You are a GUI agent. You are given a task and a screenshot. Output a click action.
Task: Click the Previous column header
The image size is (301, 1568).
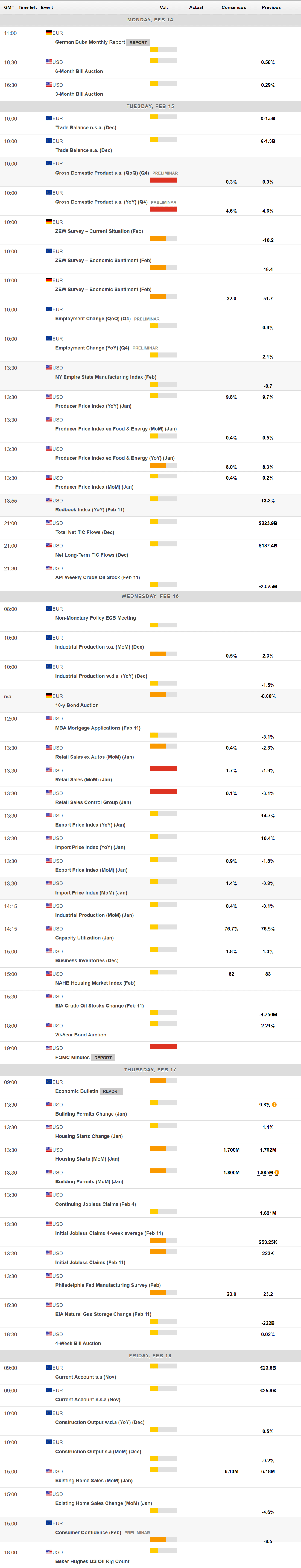pyautogui.click(x=271, y=7)
